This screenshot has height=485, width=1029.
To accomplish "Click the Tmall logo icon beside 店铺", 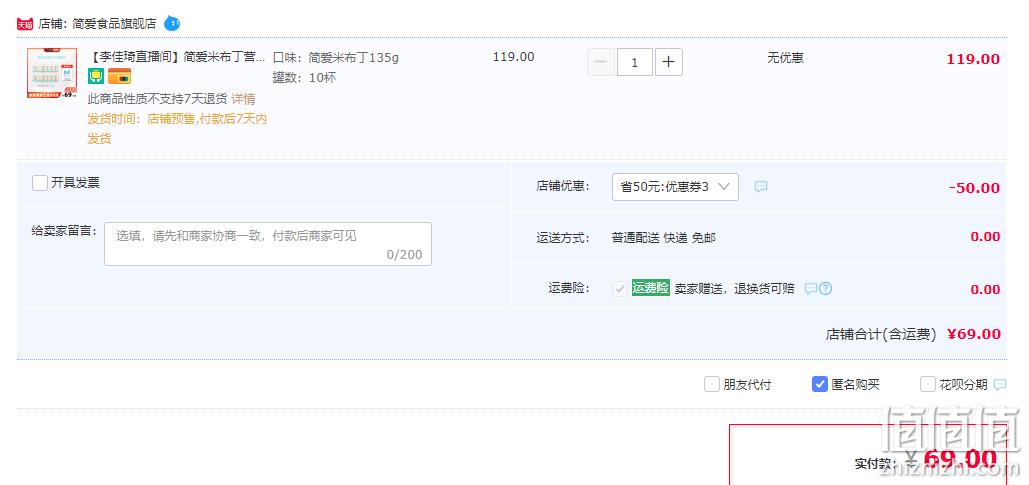I will click(25, 24).
